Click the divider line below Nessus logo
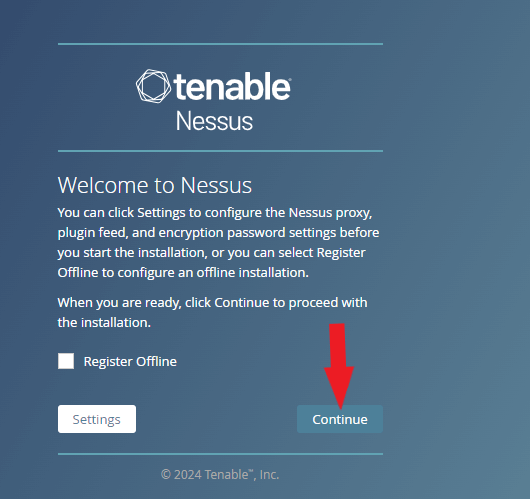The width and height of the screenshot is (530, 499). coord(220,151)
